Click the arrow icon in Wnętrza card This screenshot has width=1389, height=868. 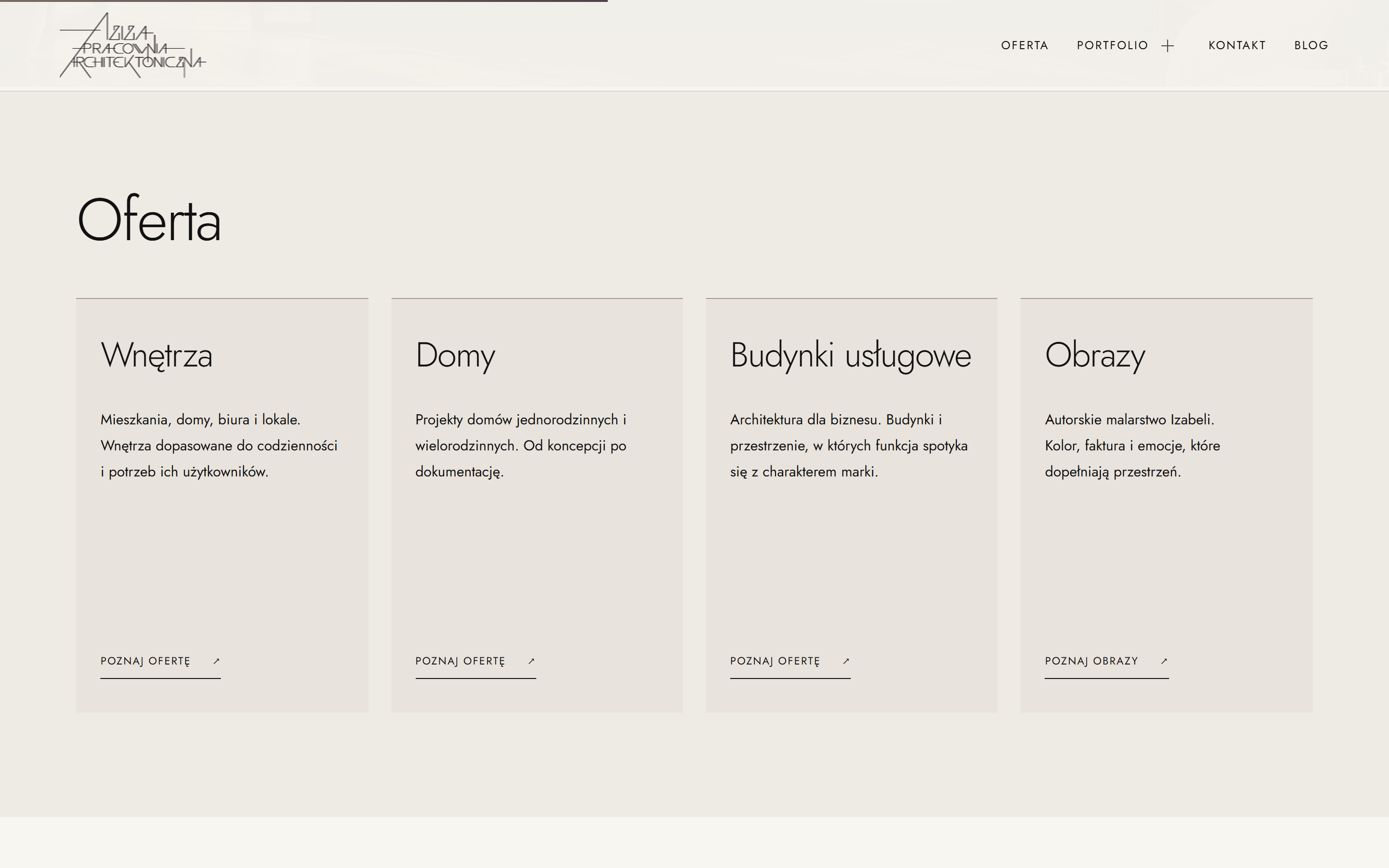coord(217,661)
